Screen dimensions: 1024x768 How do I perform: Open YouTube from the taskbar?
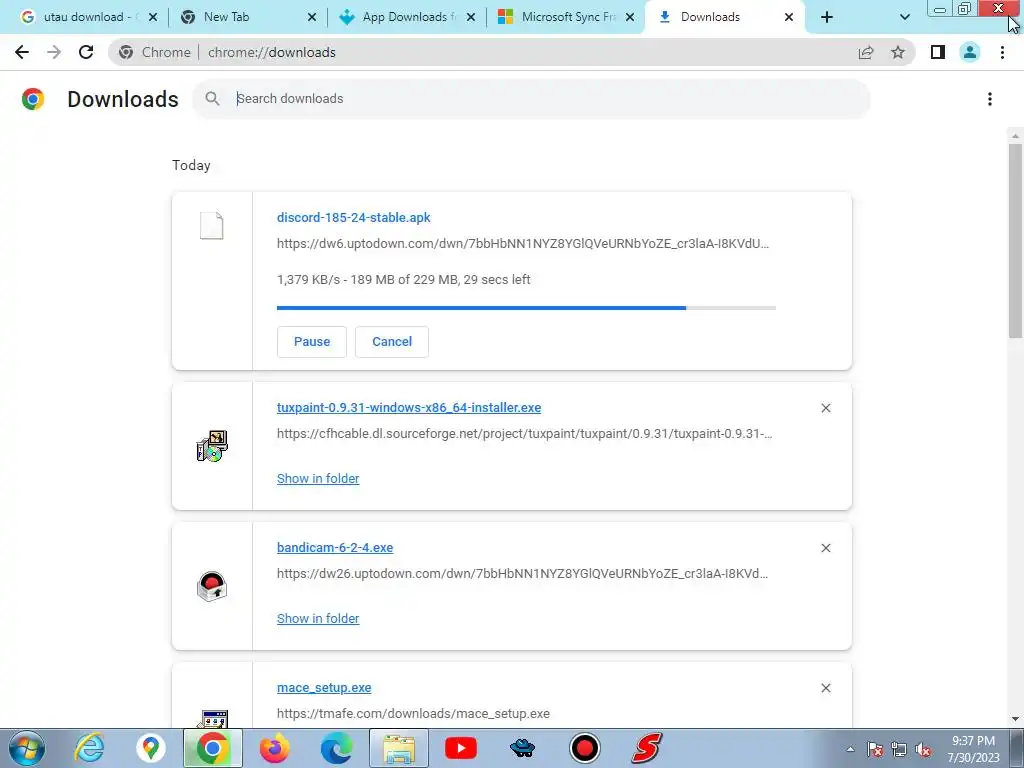[x=461, y=748]
